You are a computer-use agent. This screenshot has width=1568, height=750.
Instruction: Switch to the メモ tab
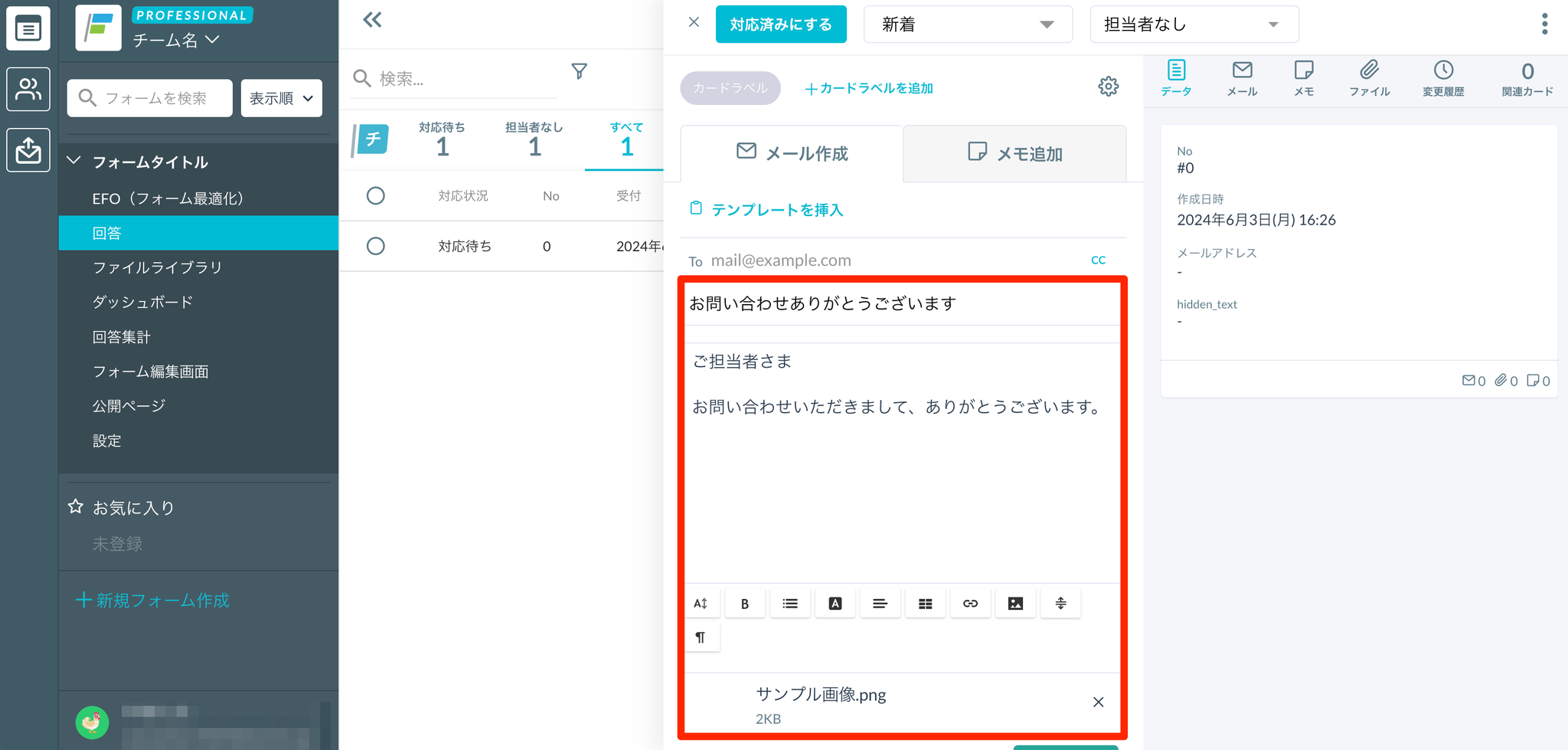[x=1304, y=78]
